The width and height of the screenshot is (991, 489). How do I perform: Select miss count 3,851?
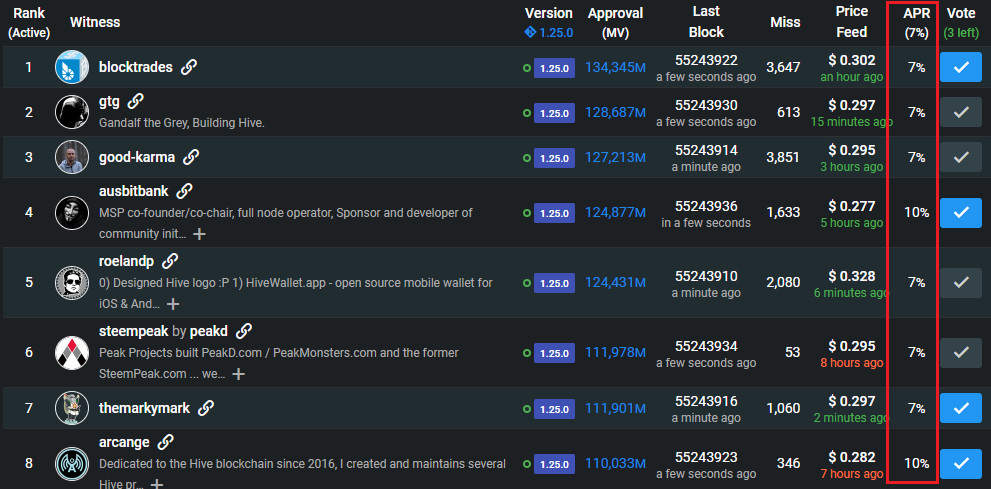pyautogui.click(x=783, y=157)
